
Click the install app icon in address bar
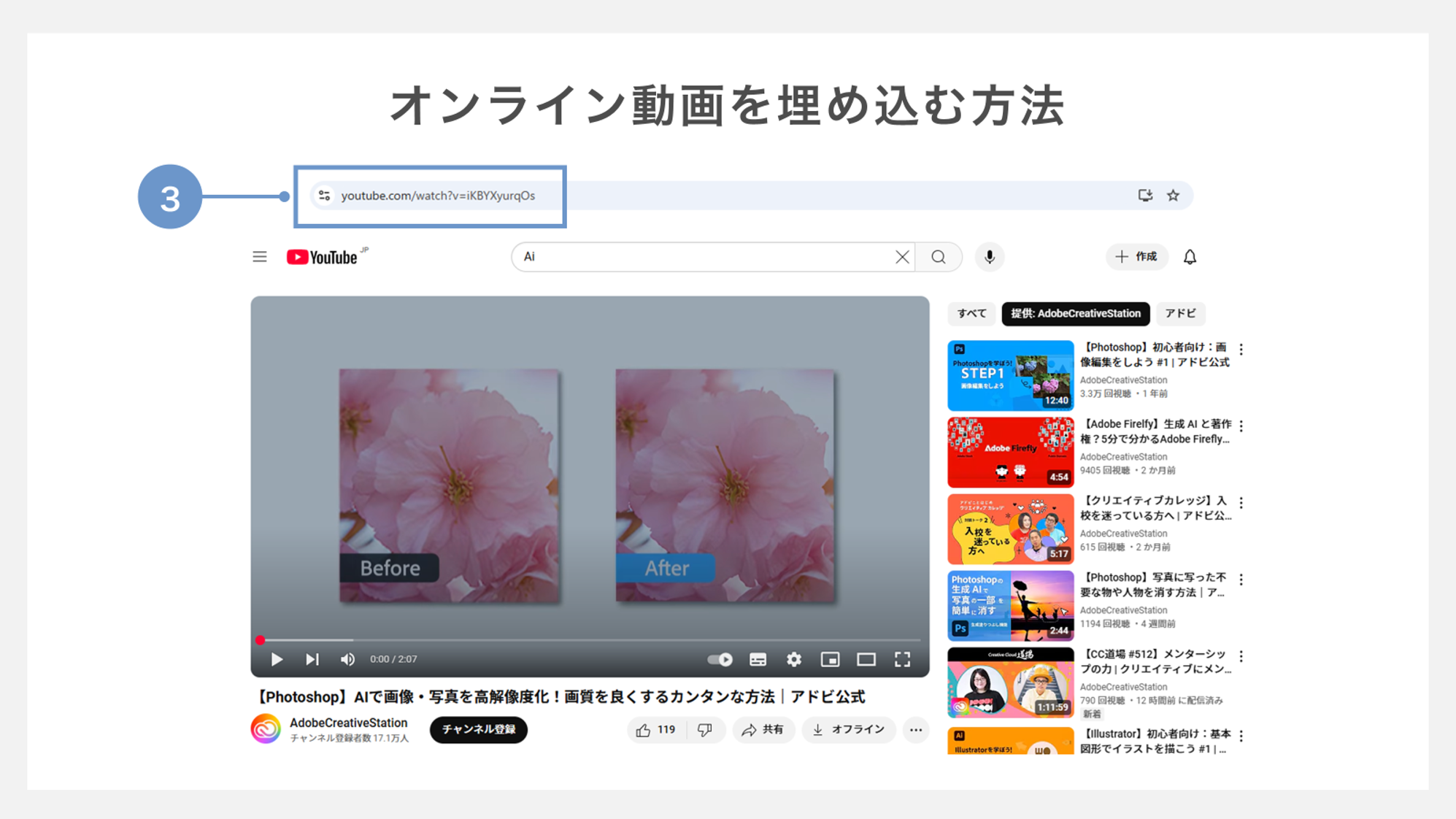[1145, 196]
